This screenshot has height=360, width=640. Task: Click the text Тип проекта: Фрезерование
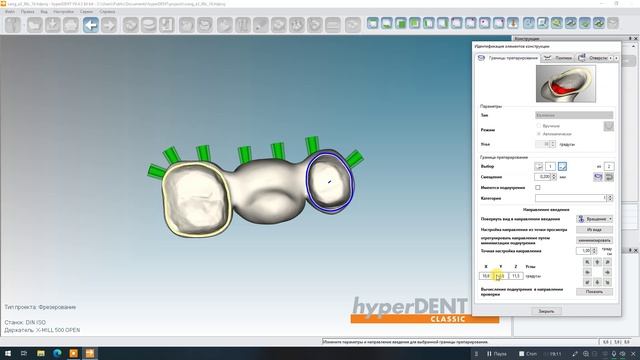40,307
